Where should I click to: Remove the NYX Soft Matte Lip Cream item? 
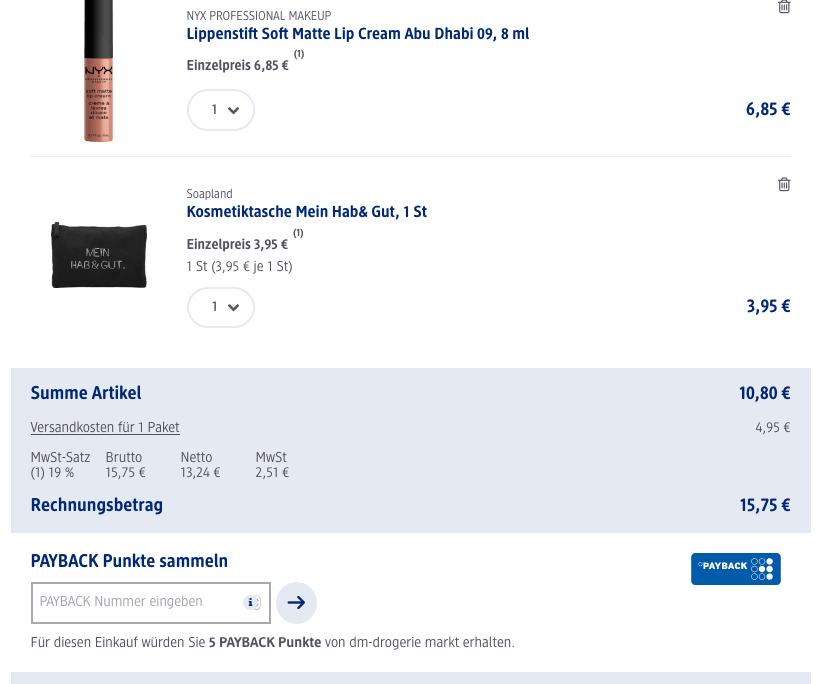coord(784,7)
